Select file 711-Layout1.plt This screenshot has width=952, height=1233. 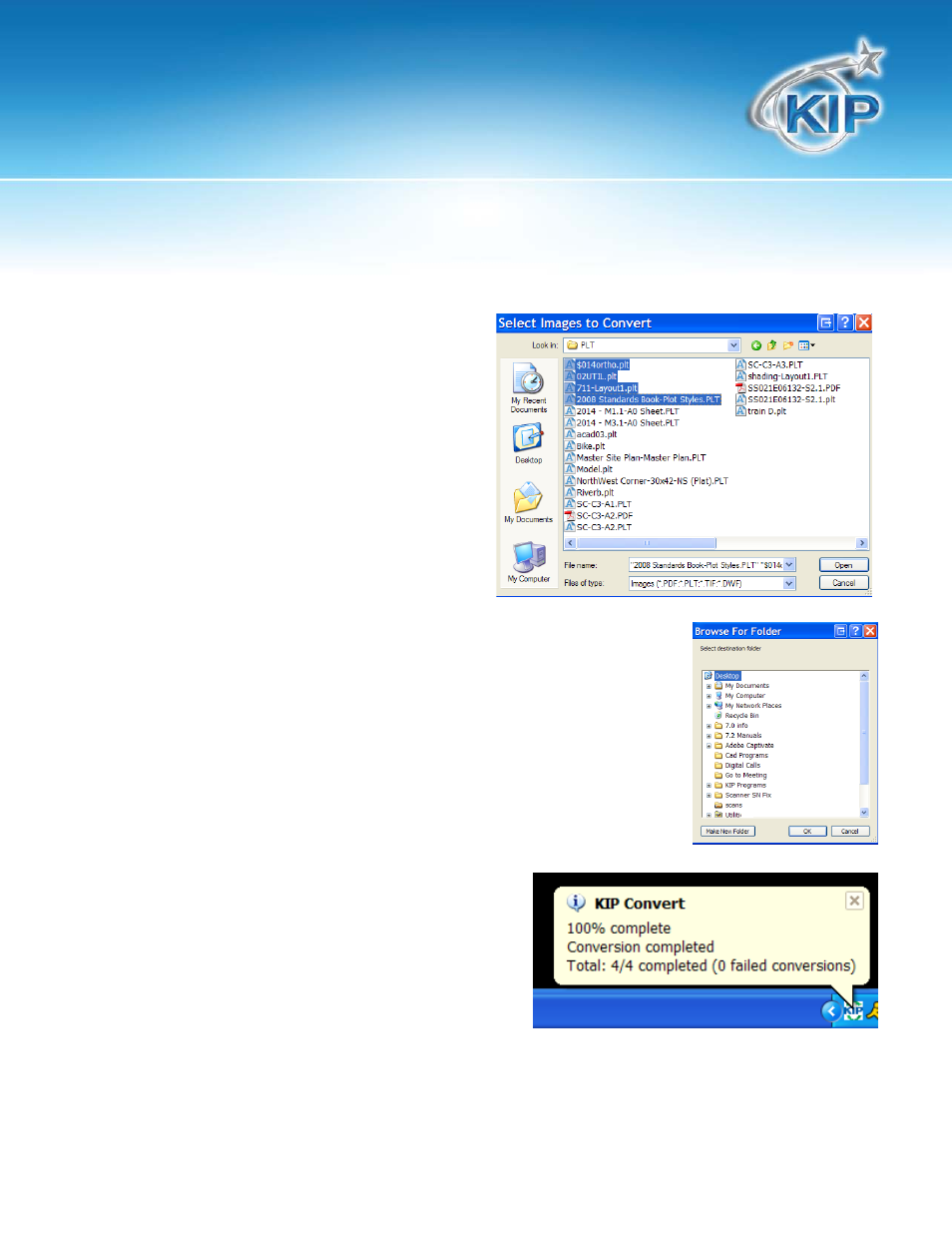point(606,388)
